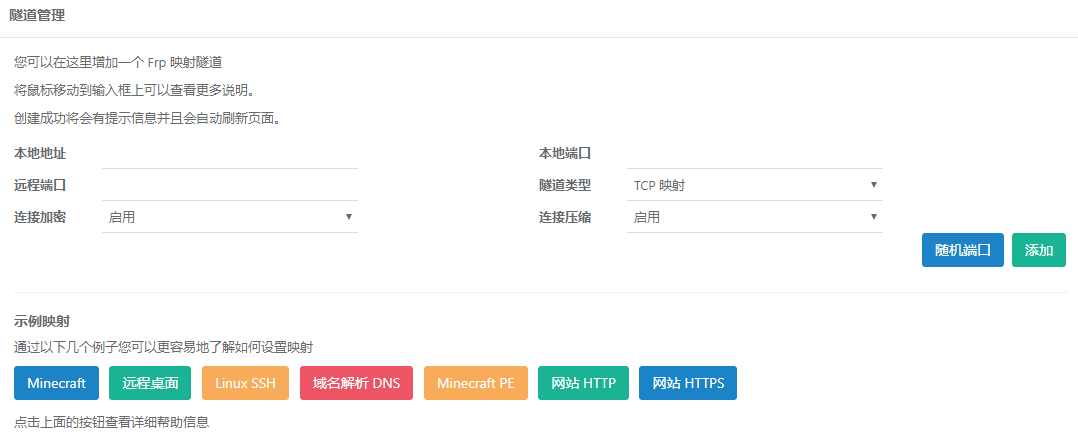Open the 连接压缩 dropdown
Image resolution: width=1078 pixels, height=435 pixels.
tap(754, 217)
